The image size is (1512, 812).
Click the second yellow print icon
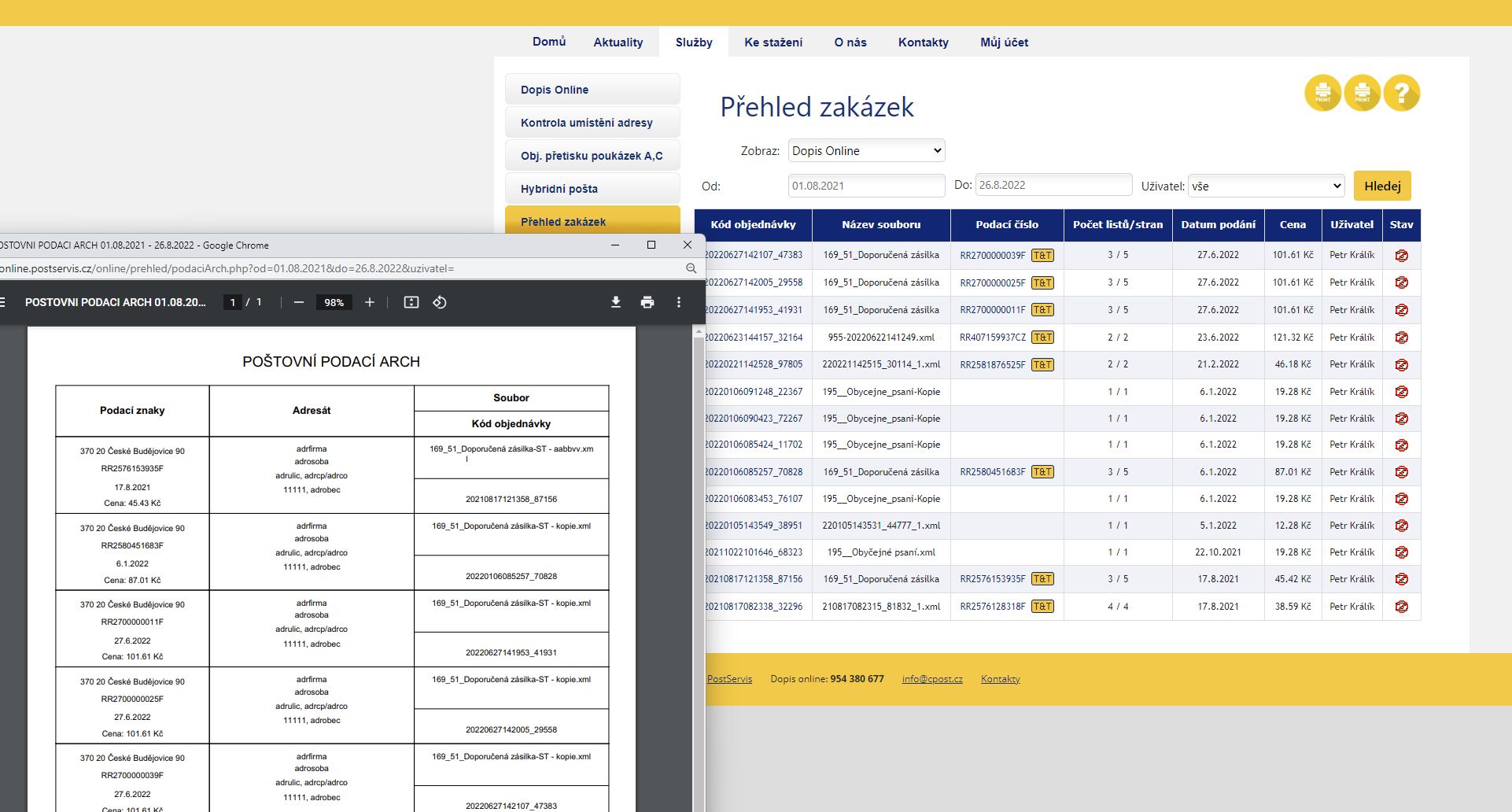click(1362, 93)
